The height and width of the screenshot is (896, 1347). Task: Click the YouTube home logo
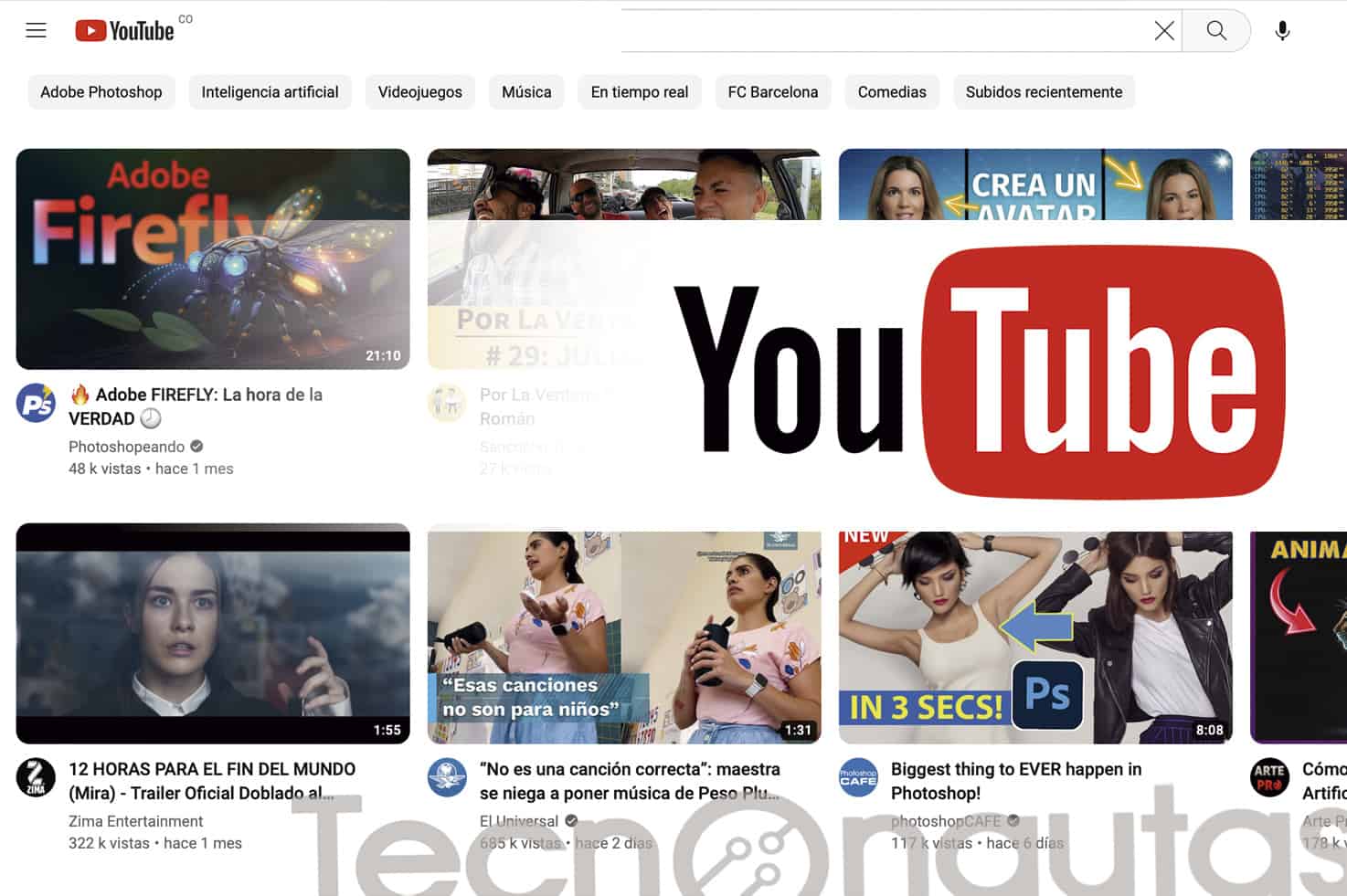pos(124,30)
